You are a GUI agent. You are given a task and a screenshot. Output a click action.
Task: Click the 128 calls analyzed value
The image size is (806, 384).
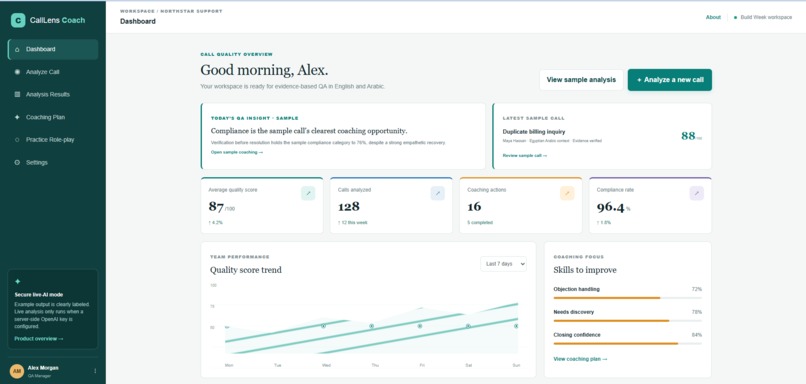click(349, 207)
